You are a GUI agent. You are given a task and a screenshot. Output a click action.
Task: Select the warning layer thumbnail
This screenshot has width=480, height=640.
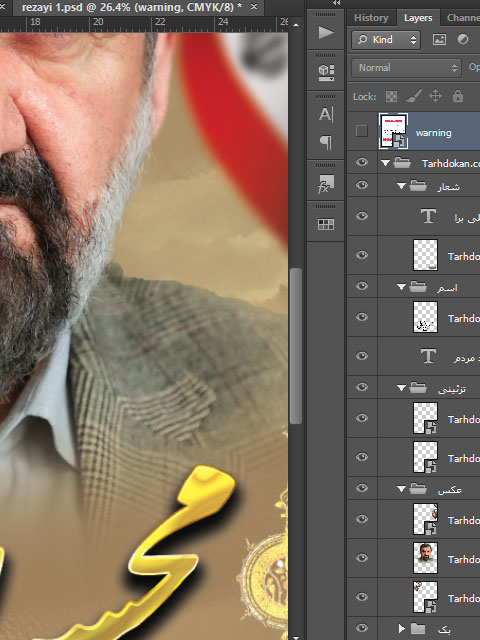pyautogui.click(x=393, y=131)
